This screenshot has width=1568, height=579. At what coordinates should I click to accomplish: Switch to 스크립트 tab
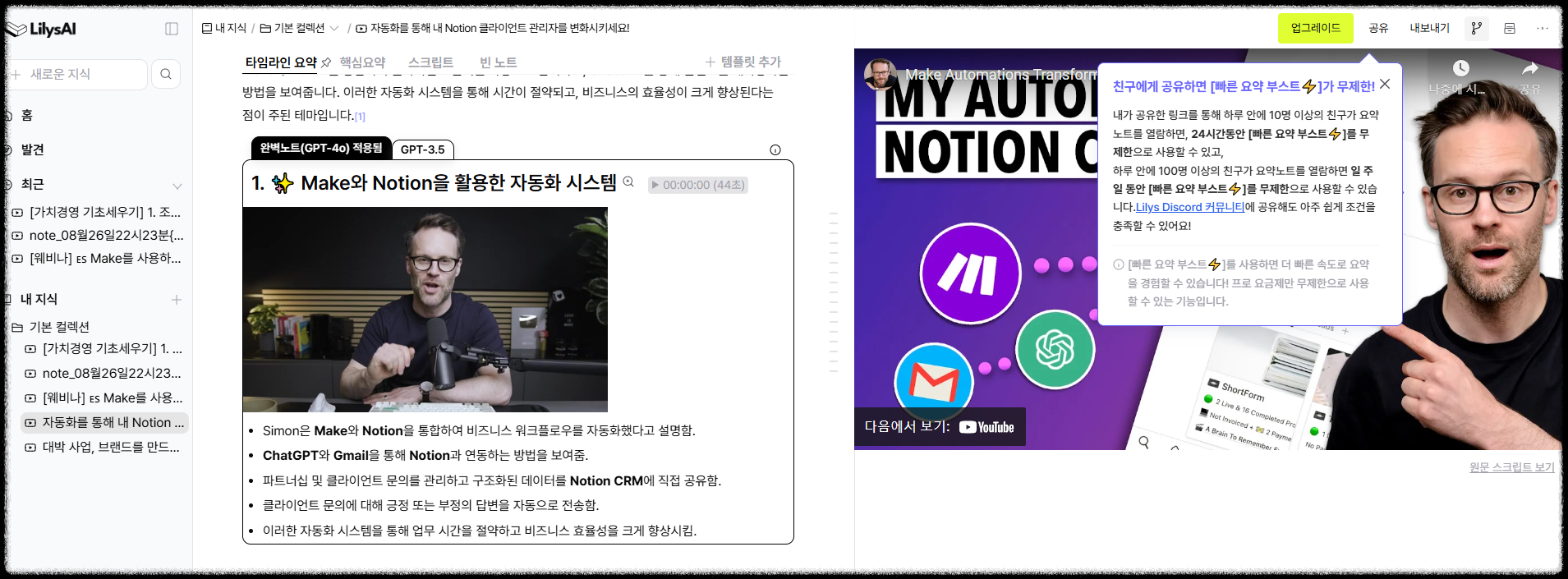(x=430, y=62)
